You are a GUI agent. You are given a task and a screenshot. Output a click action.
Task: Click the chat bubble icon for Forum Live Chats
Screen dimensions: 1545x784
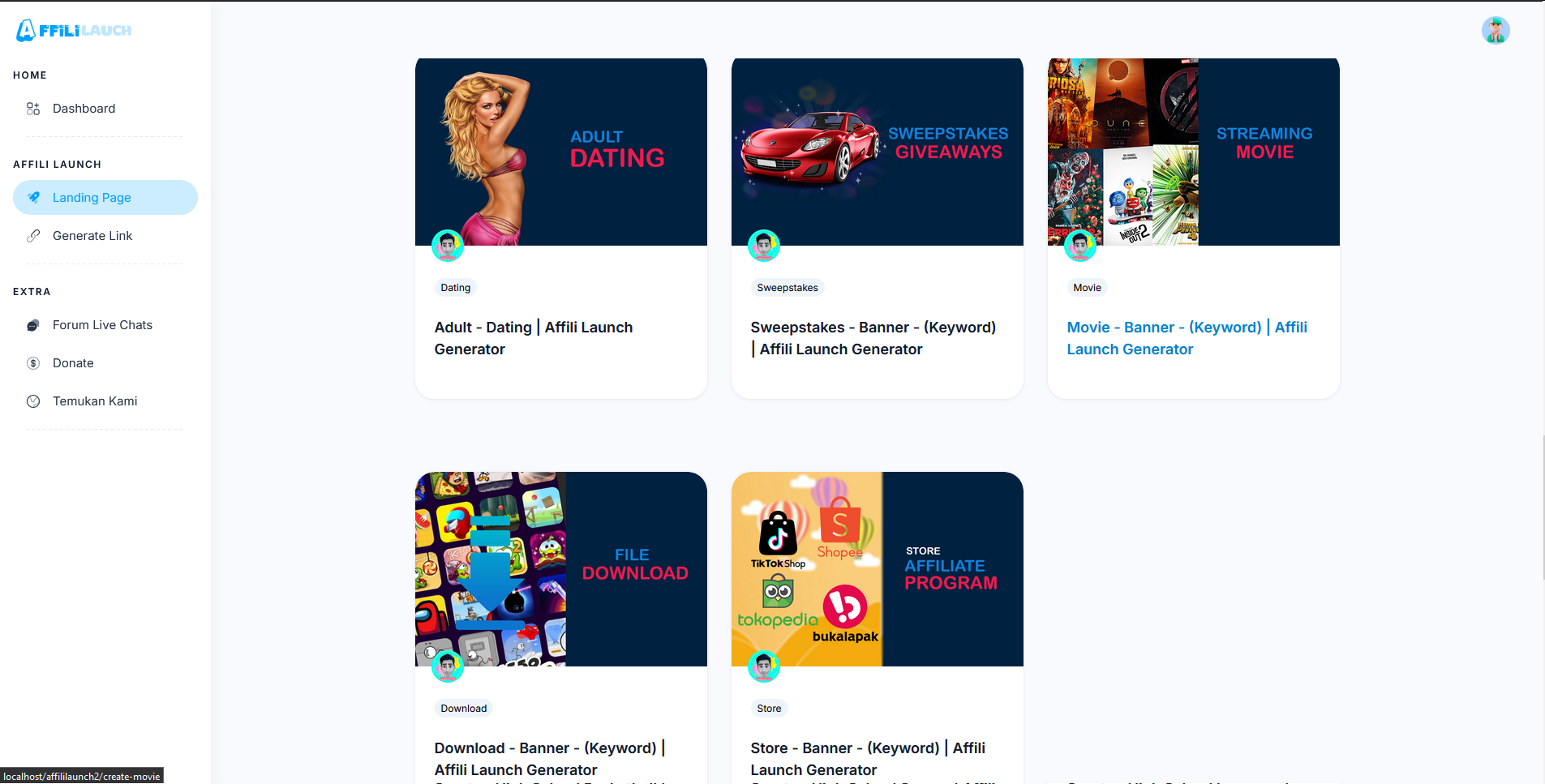pos(33,325)
